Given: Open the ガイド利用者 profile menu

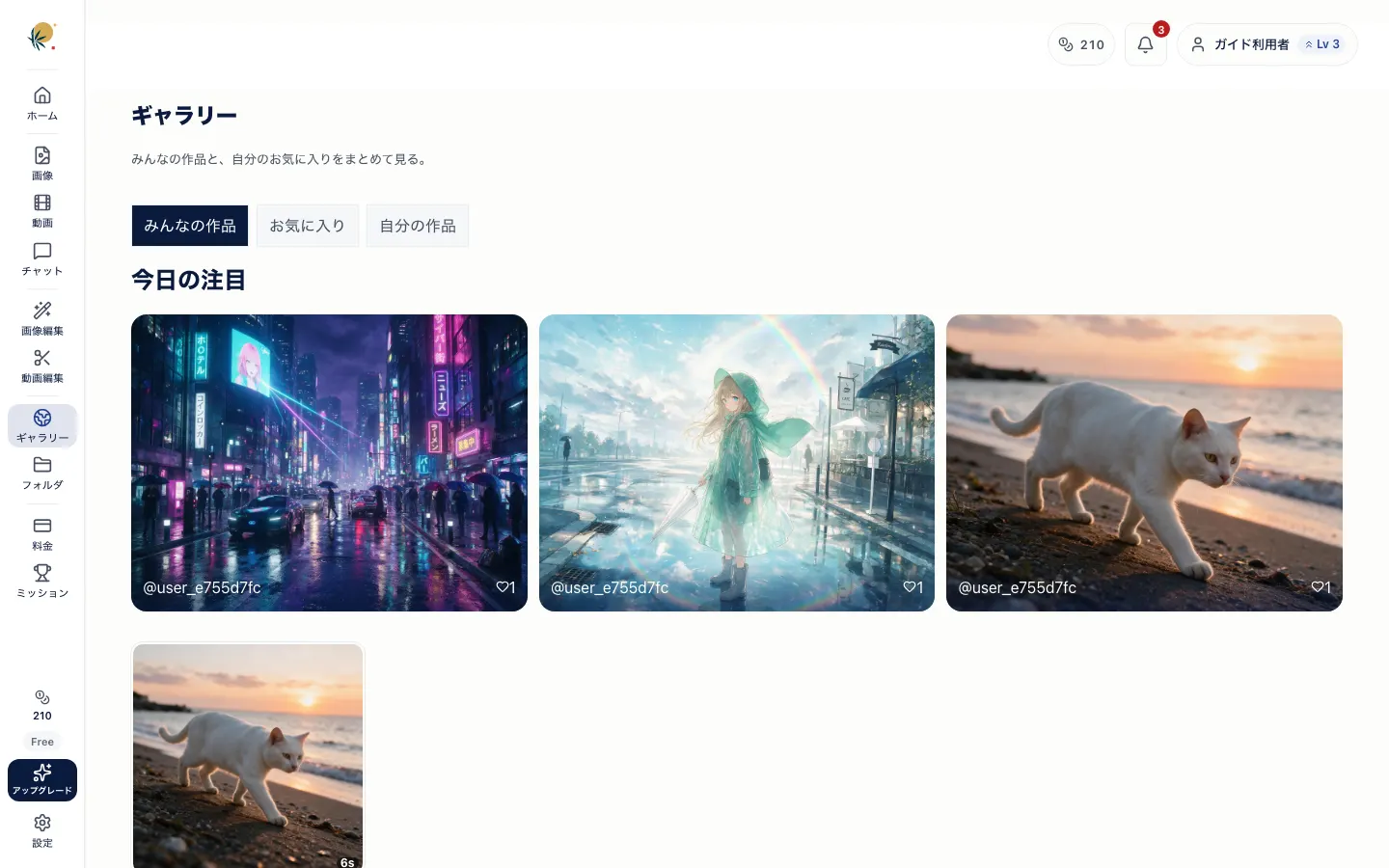Looking at the screenshot, I should pos(1267,44).
